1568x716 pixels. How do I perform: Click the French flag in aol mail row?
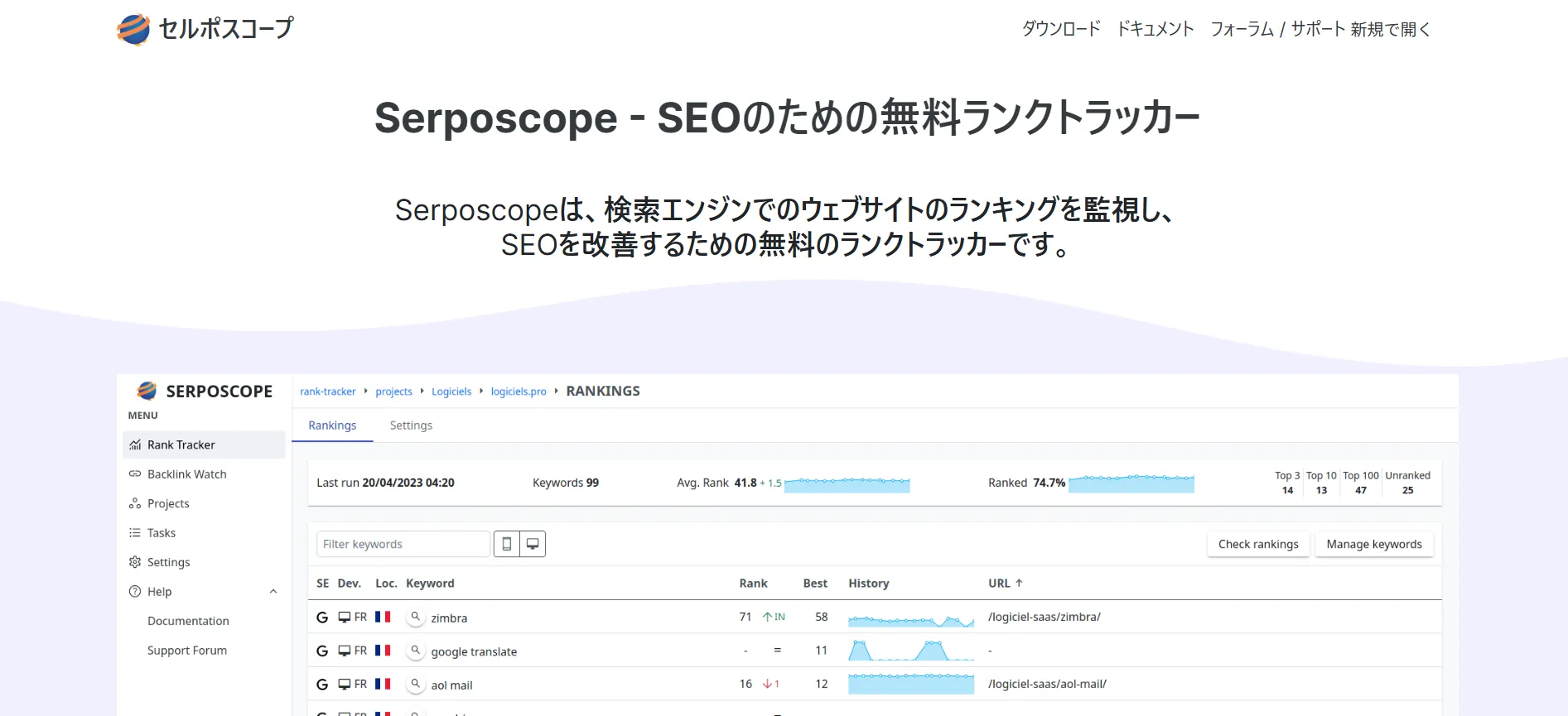383,684
